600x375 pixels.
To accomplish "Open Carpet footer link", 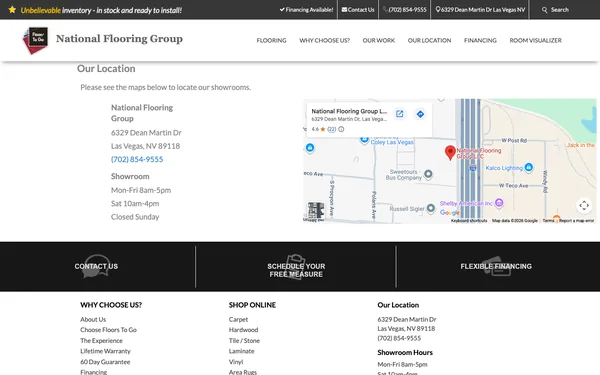I will [x=238, y=319].
